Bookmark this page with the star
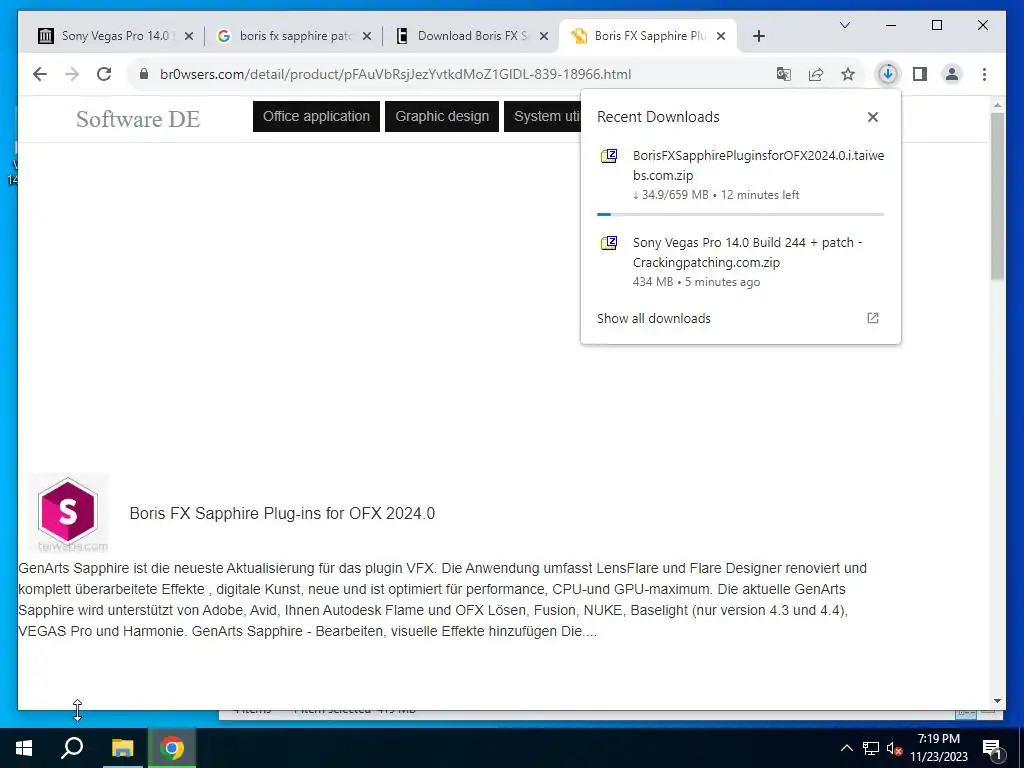 848,74
